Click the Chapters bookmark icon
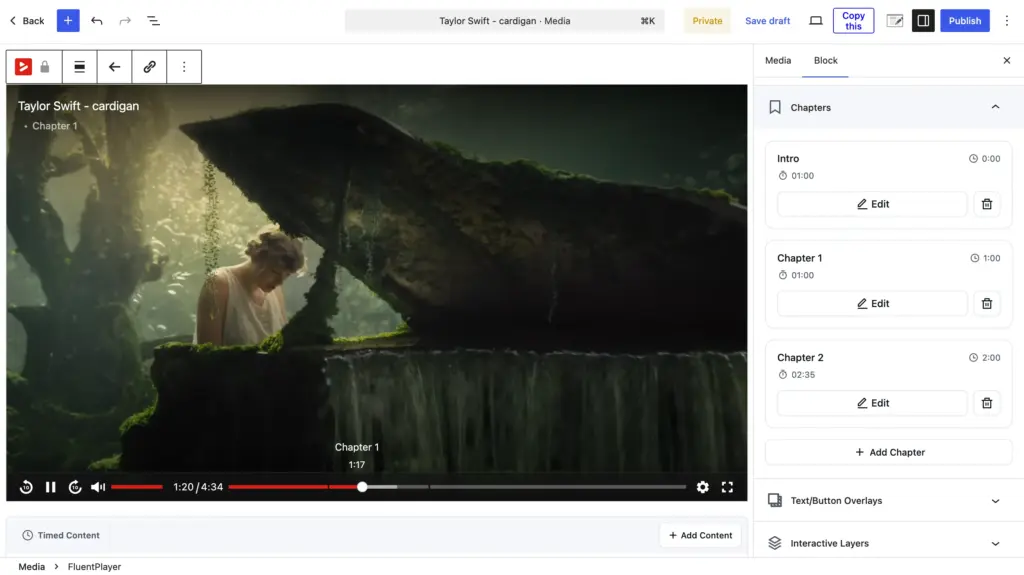 (775, 107)
